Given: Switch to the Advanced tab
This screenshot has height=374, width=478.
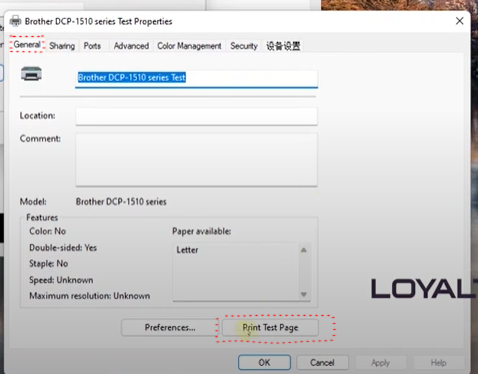Looking at the screenshot, I should click(131, 46).
